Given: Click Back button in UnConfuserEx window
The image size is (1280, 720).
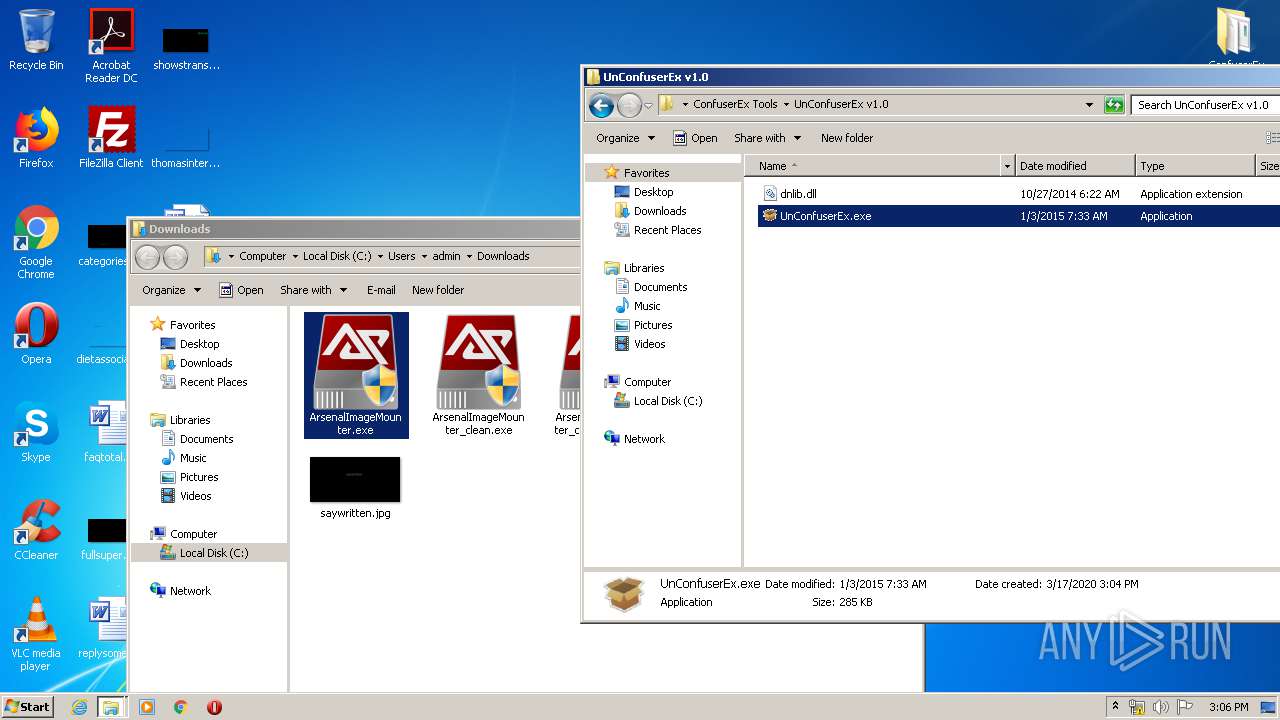Looking at the screenshot, I should pyautogui.click(x=601, y=104).
